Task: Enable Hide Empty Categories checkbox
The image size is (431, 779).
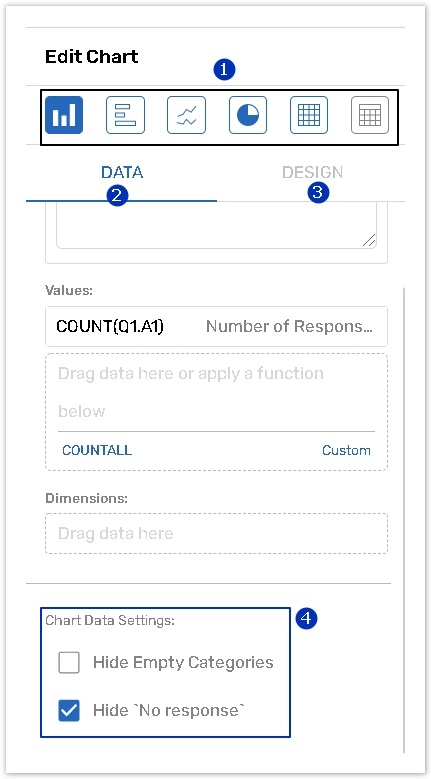Action: click(69, 663)
